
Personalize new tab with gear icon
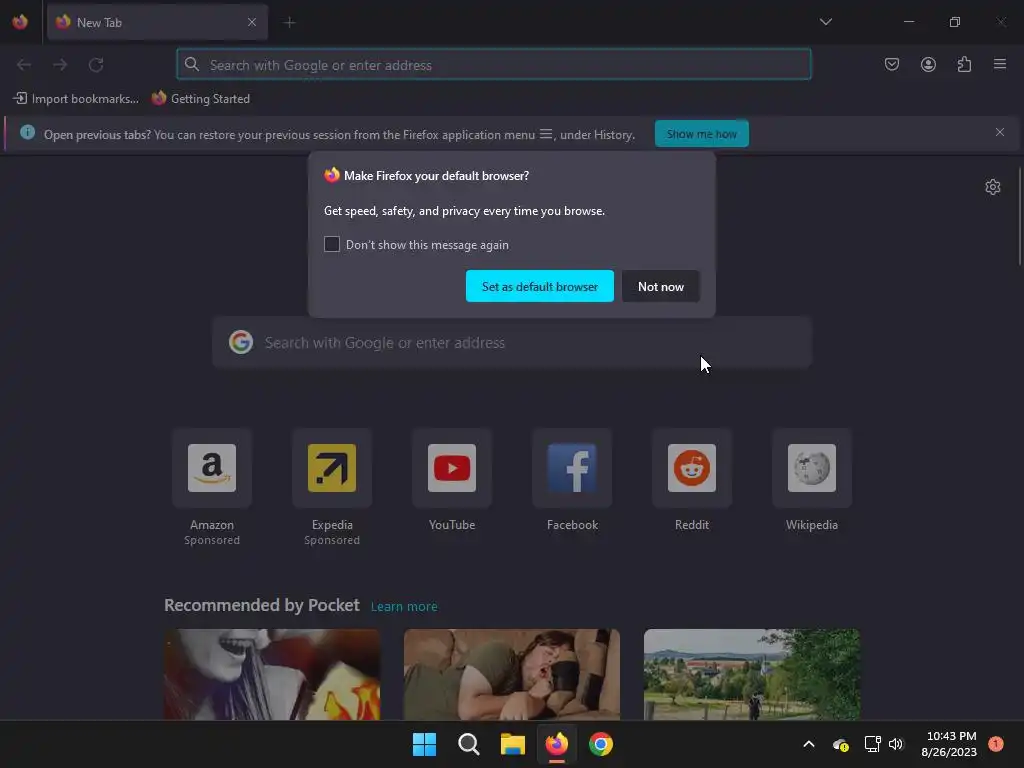coord(993,187)
